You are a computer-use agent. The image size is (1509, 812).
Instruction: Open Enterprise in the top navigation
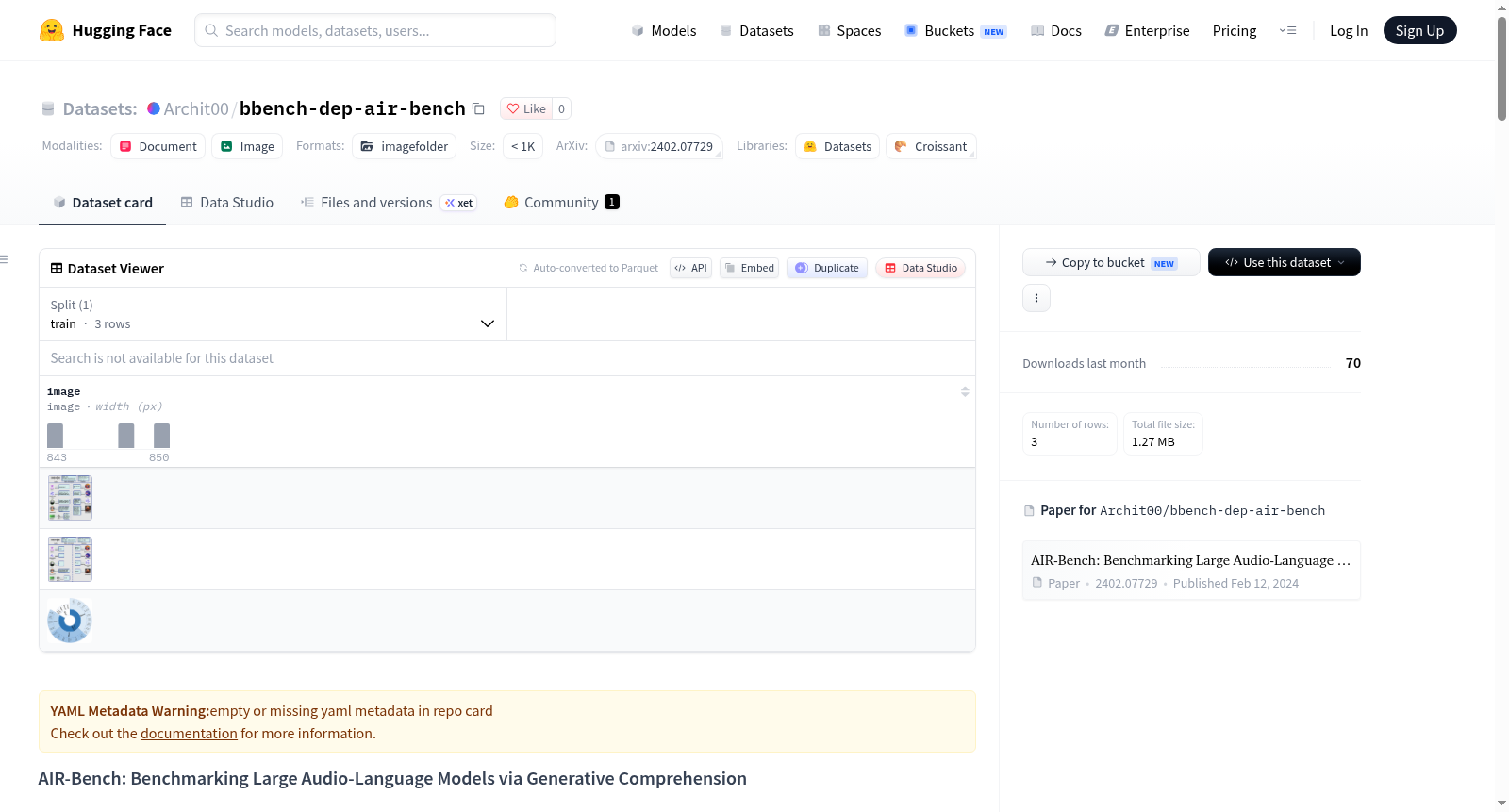coord(1147,30)
